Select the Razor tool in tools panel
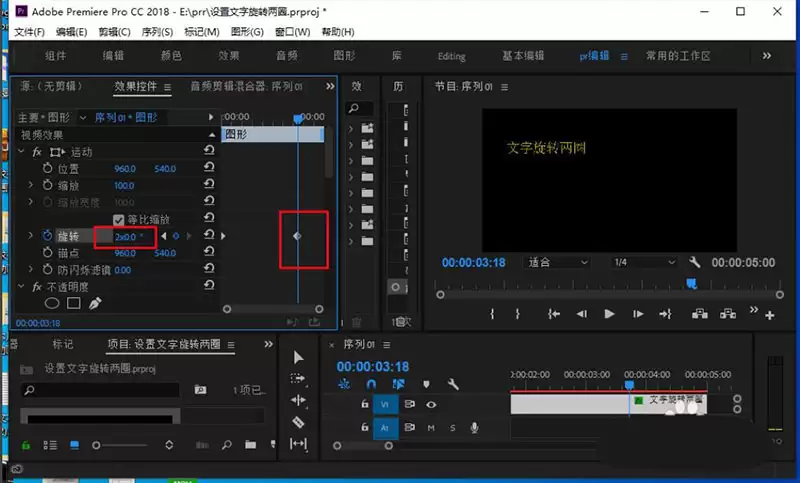This screenshot has width=800, height=483. coord(298,422)
